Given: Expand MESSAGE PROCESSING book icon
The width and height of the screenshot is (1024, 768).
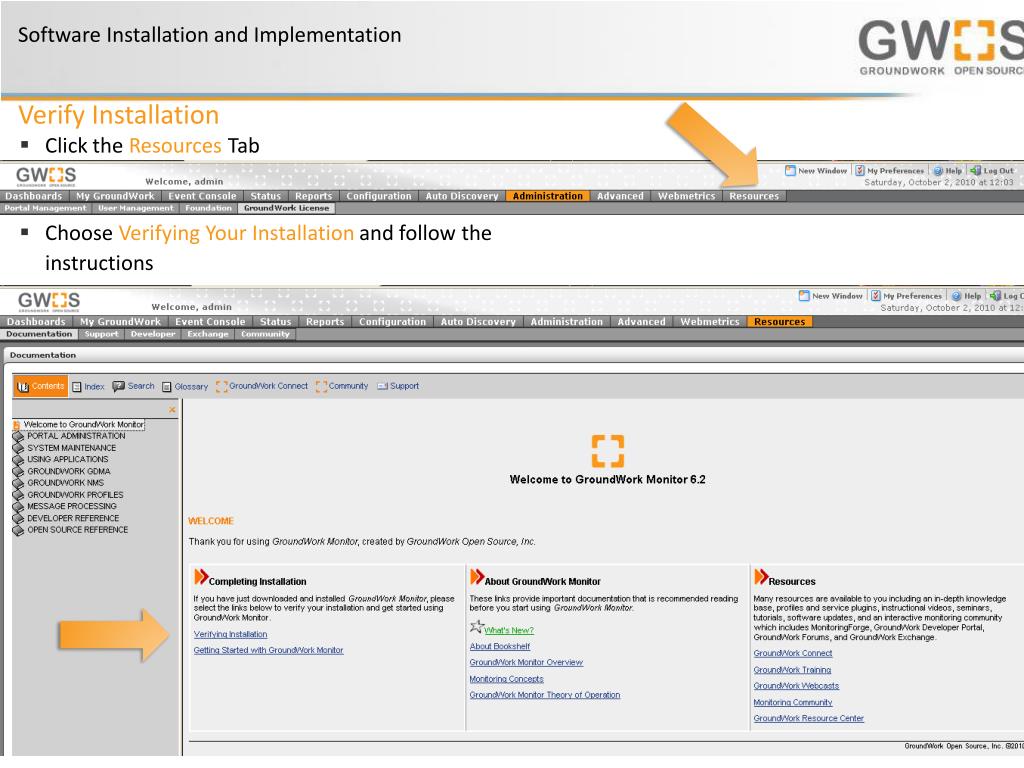Looking at the screenshot, I should [x=18, y=507].
